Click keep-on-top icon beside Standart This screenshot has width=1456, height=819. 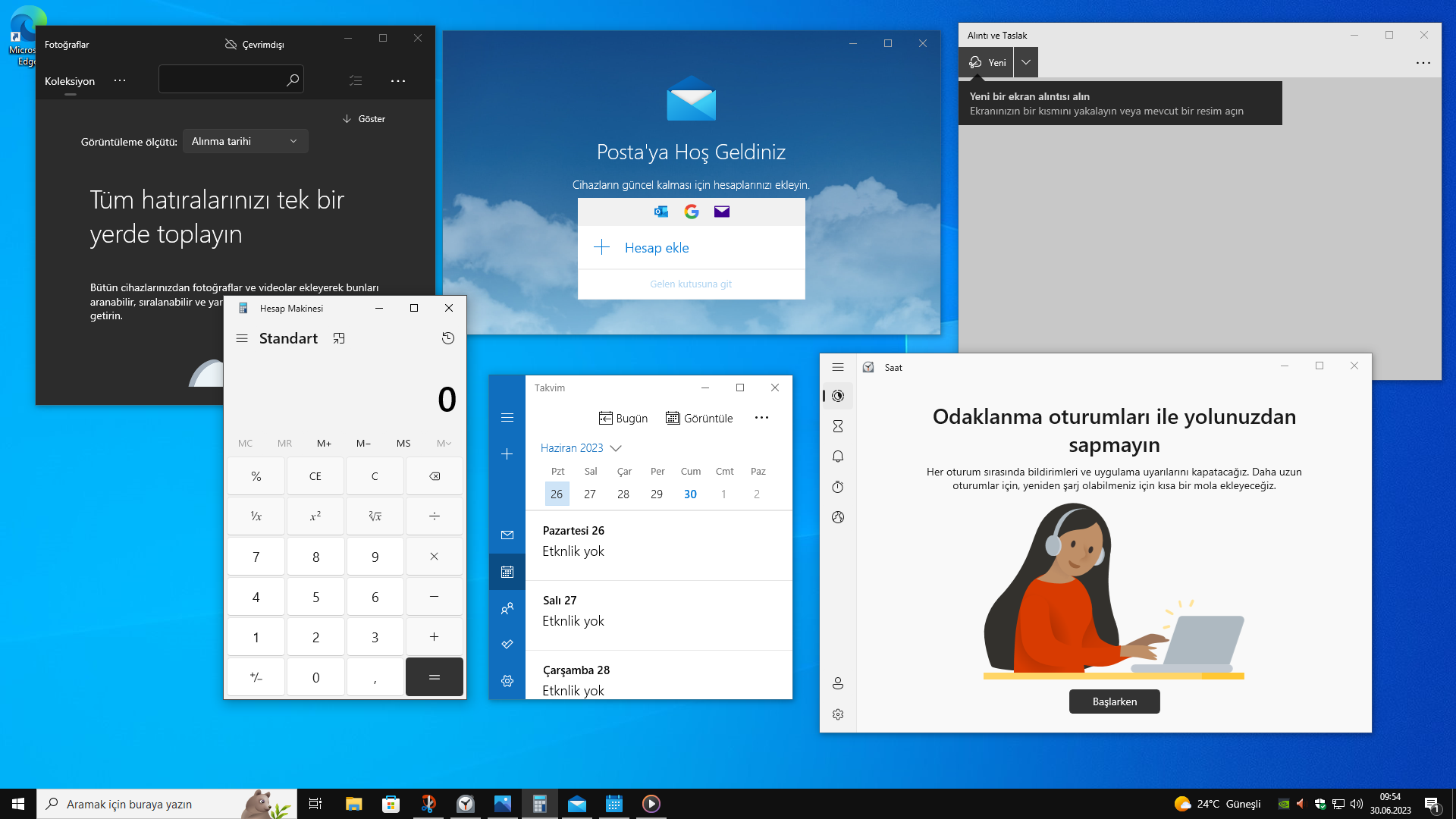339,338
